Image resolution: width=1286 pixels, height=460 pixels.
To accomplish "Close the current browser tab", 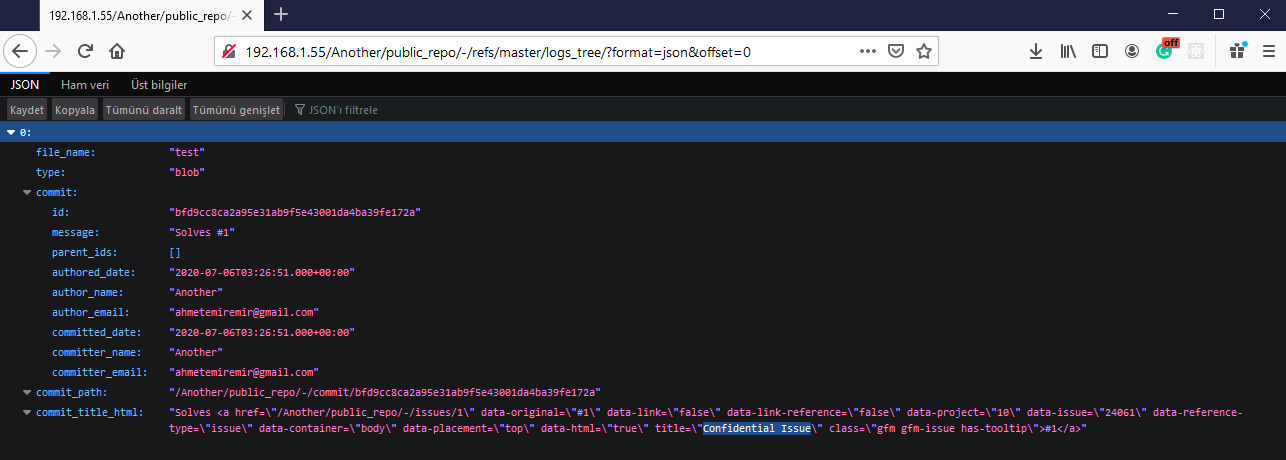I will (x=245, y=15).
